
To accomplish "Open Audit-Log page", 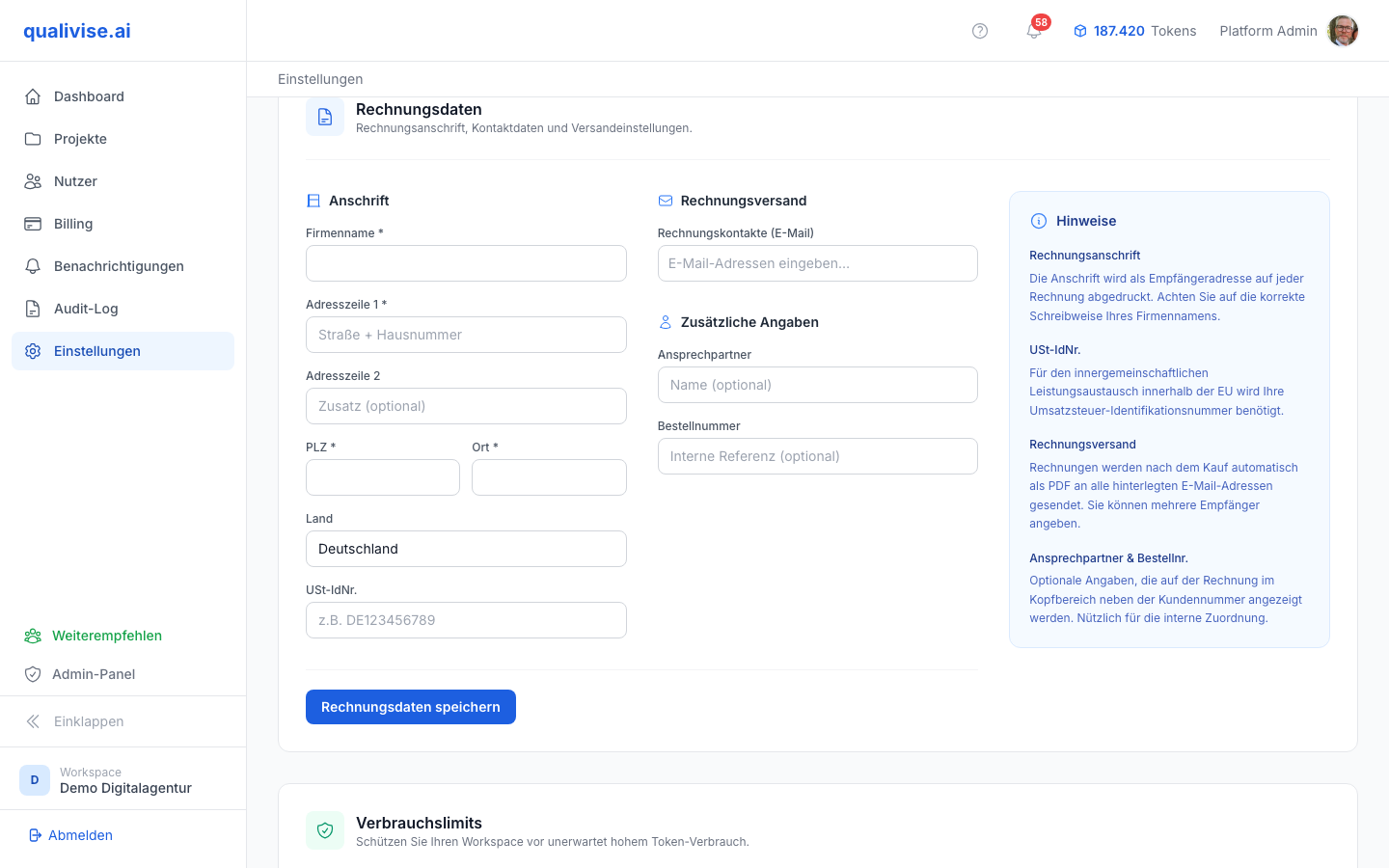I will [x=123, y=309].
